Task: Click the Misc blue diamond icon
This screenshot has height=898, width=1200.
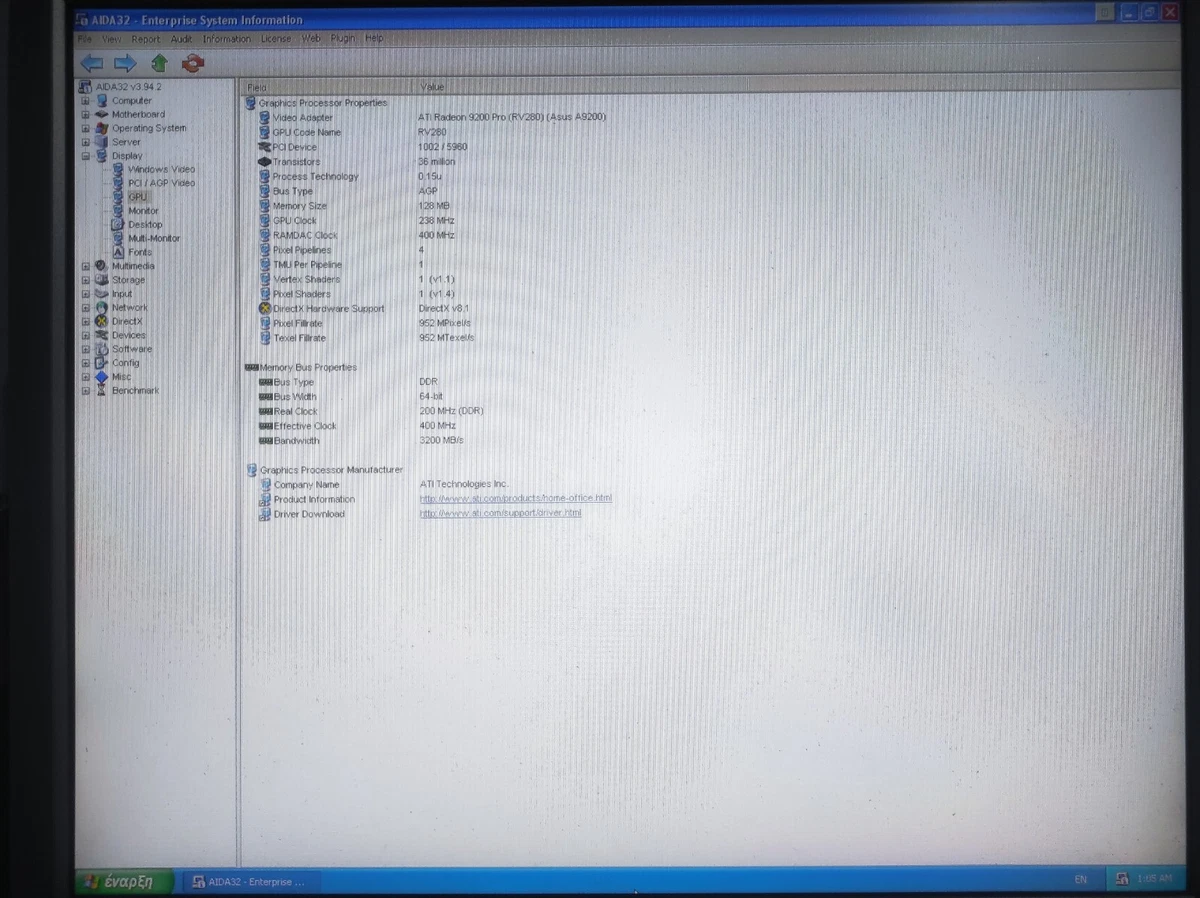Action: point(102,377)
